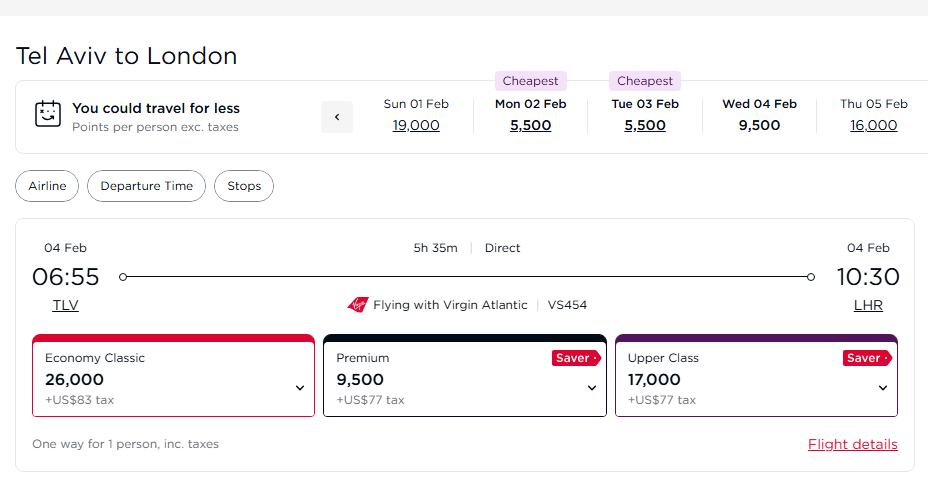
Task: Click the previous dates arrow
Action: pos(337,117)
